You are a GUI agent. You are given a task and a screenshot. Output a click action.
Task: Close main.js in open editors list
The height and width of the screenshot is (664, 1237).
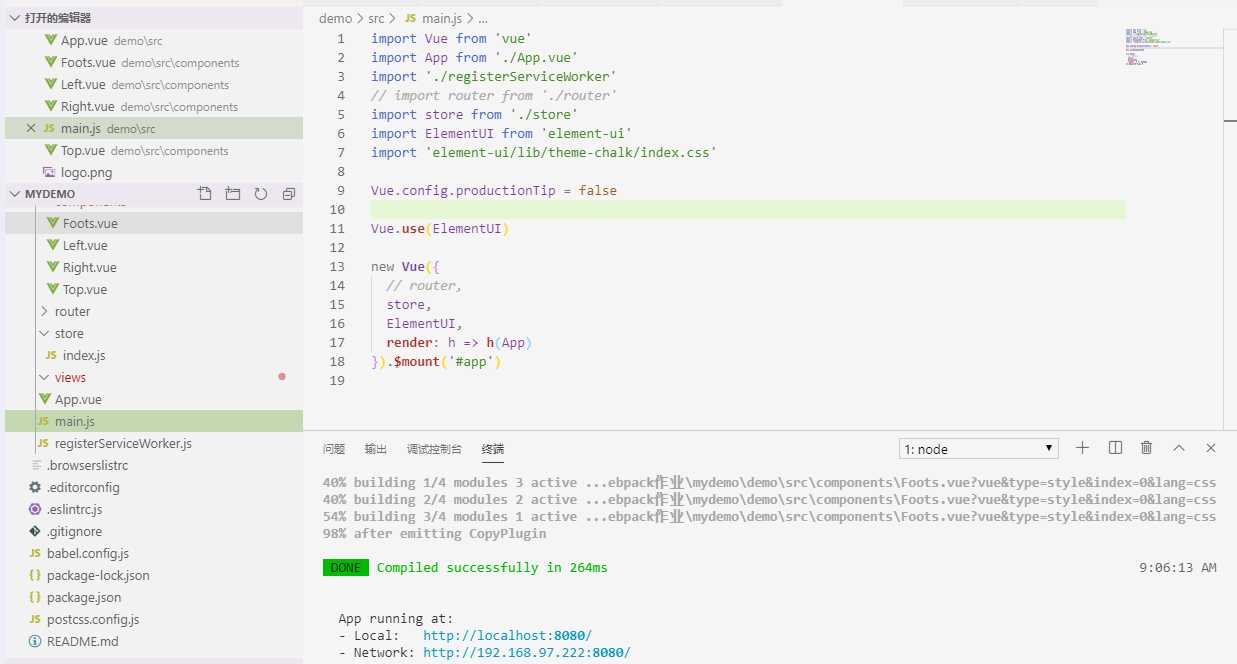coord(31,128)
